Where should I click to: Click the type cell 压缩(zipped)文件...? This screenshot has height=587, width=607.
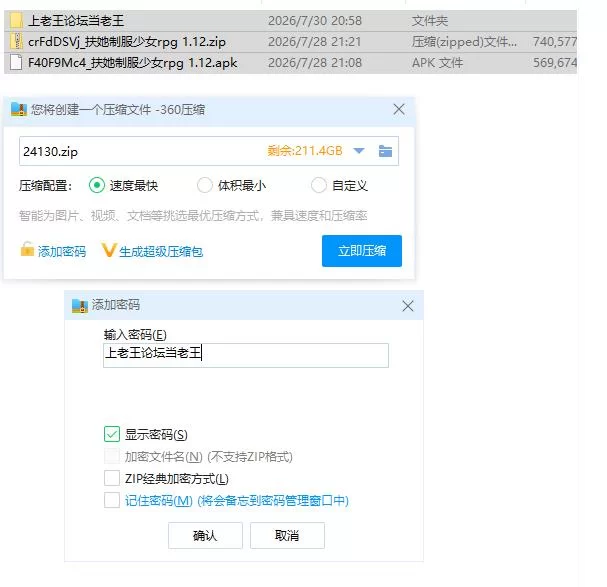coord(464,41)
